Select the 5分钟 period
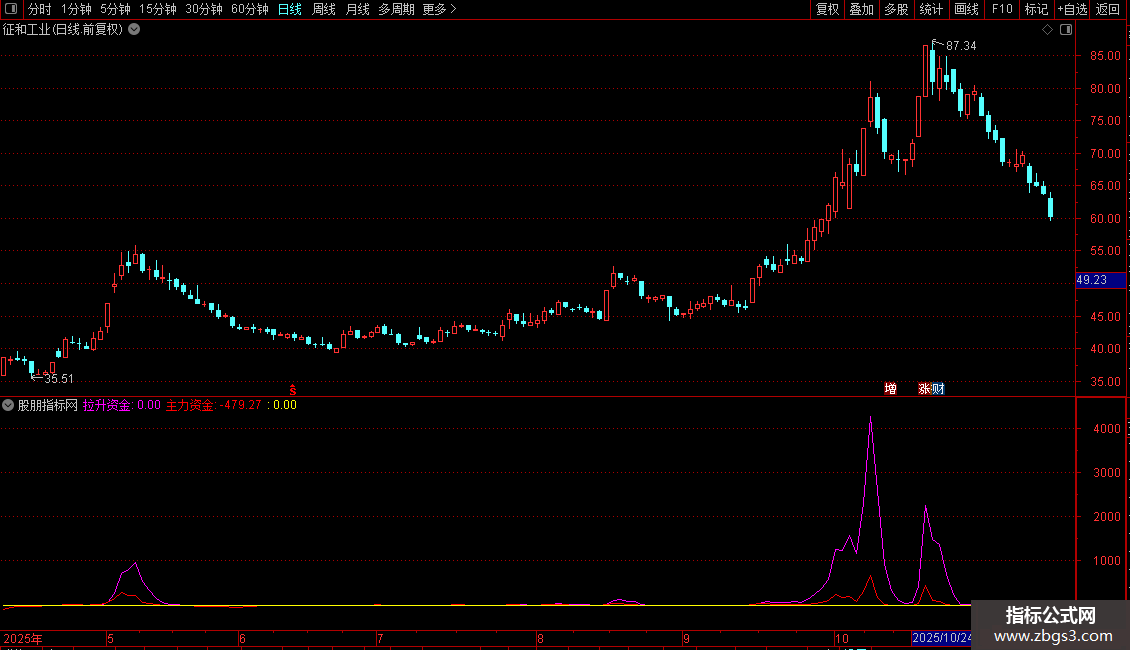 (x=115, y=9)
